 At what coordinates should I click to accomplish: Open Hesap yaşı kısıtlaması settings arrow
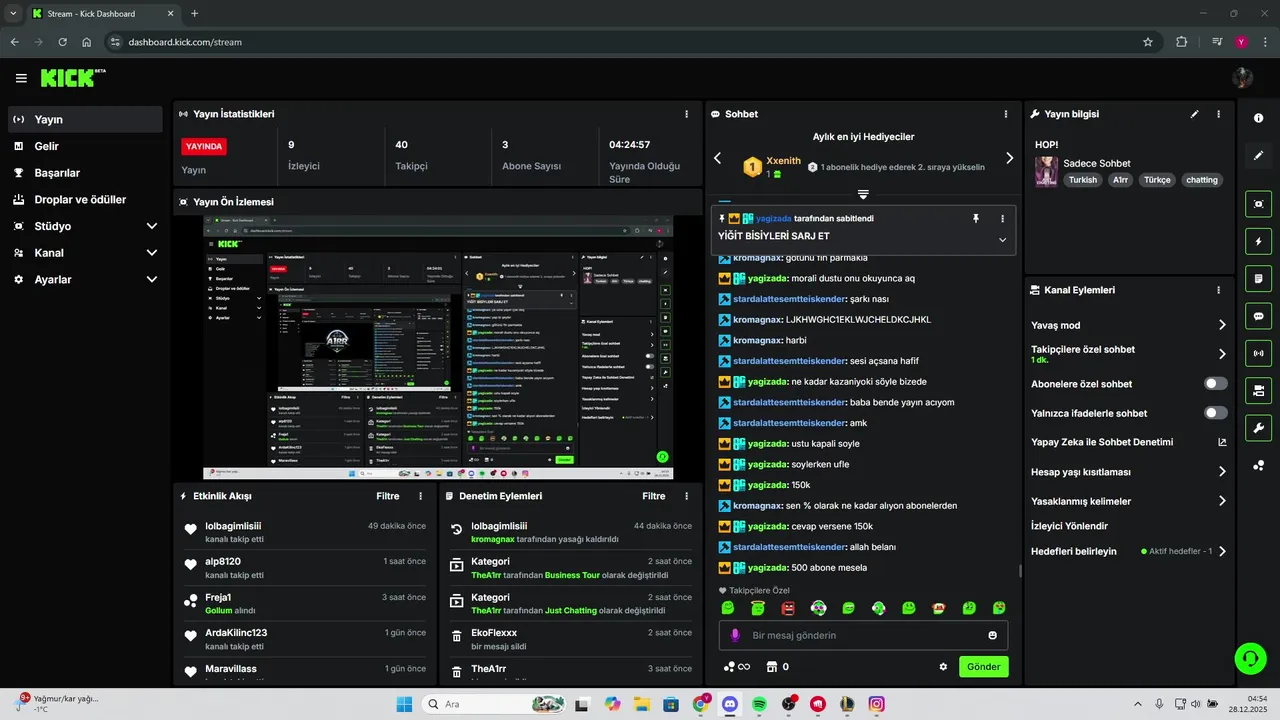(x=1222, y=472)
